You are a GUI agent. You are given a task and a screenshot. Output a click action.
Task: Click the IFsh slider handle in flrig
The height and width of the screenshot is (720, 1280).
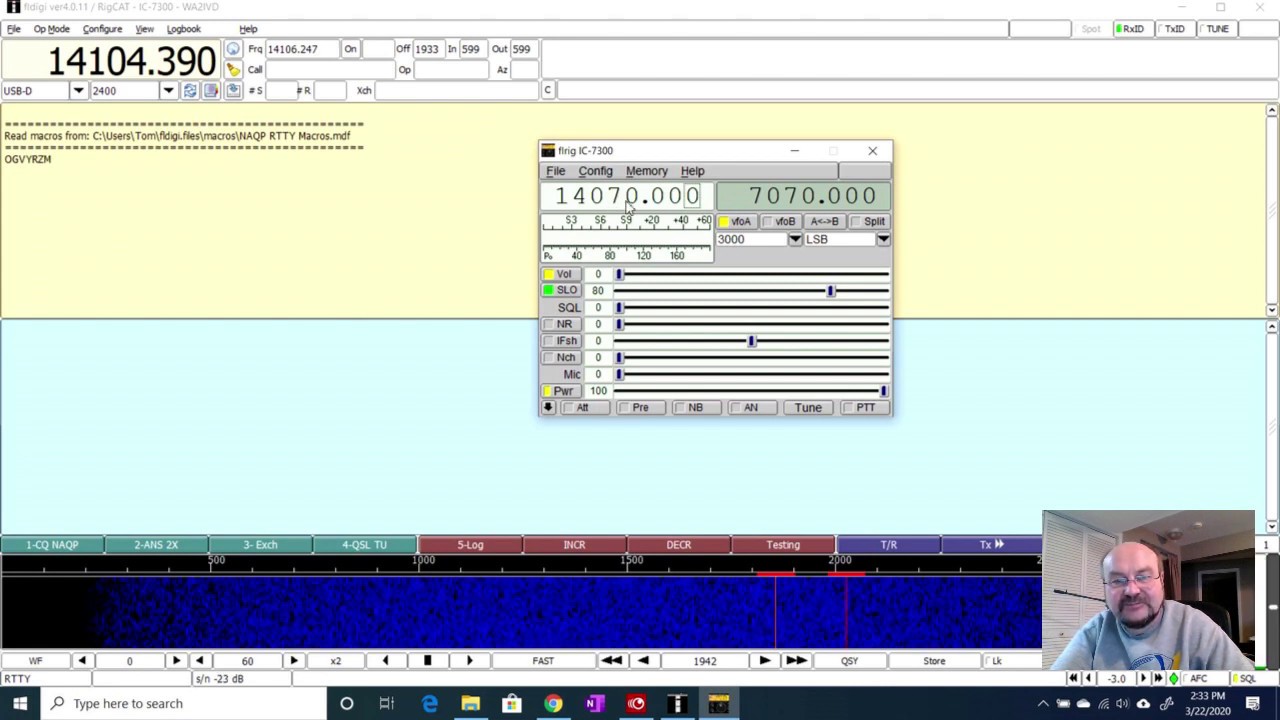752,341
